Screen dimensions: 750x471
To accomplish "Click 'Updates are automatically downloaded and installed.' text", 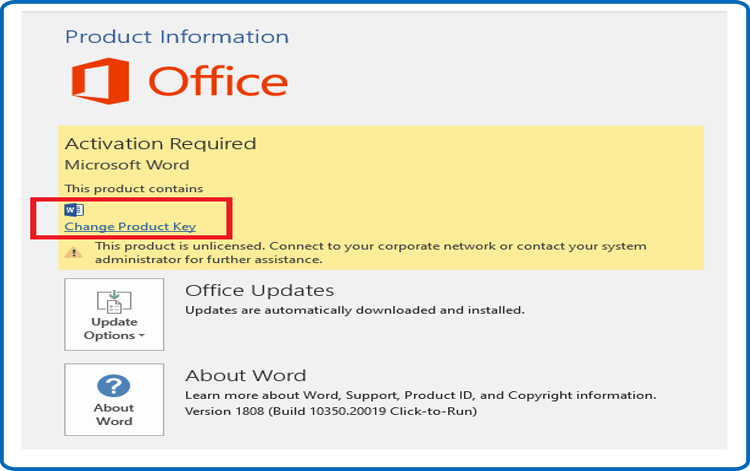I will 355,310.
